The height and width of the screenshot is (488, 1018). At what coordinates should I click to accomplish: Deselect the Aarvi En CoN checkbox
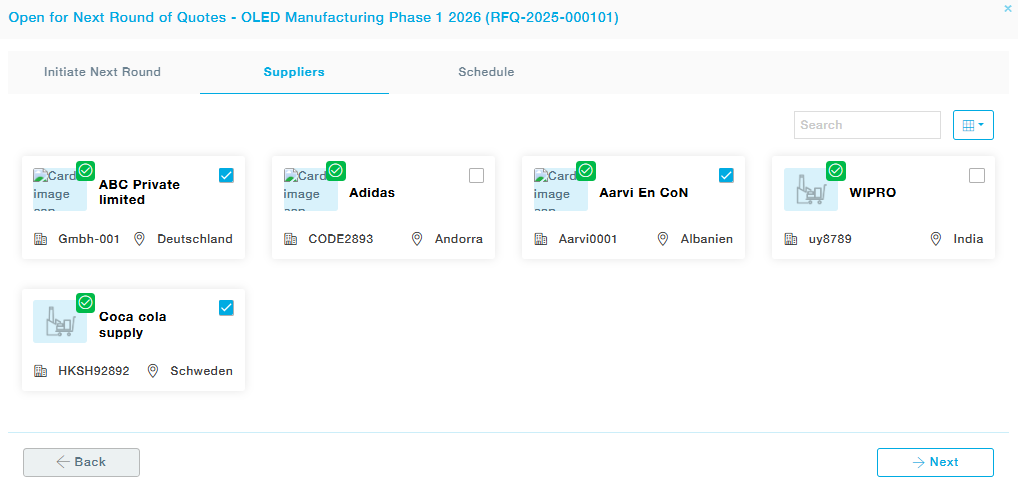[726, 176]
